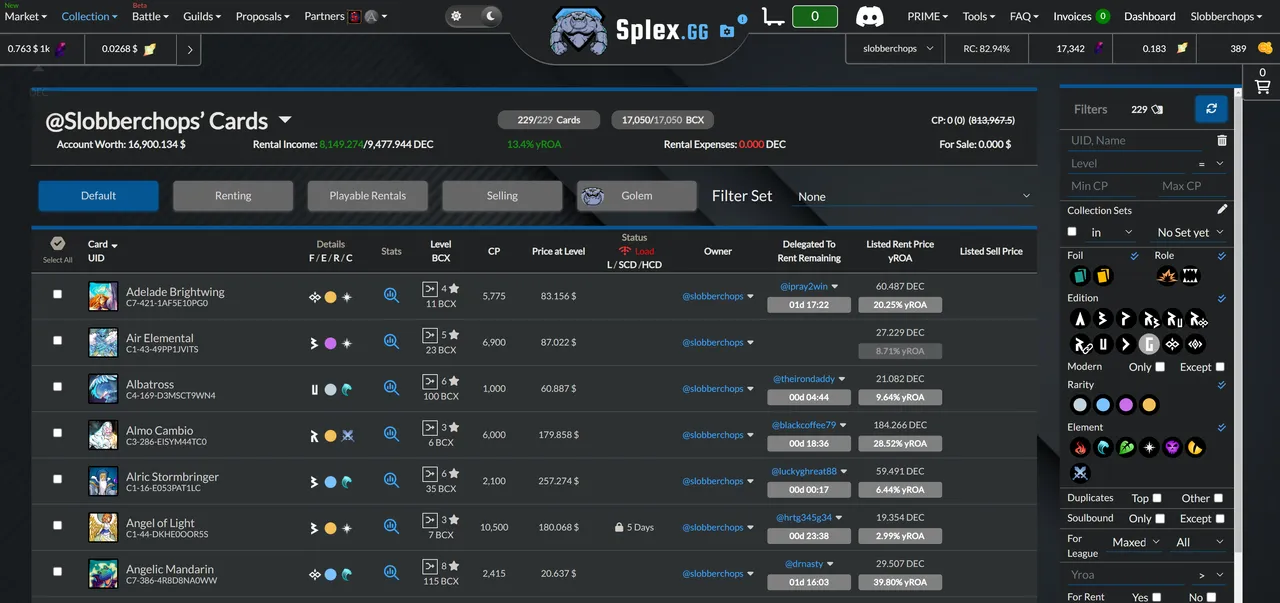The width and height of the screenshot is (1280, 603).
Task: Select the Alpha edition filter icon
Action: click(x=1079, y=319)
